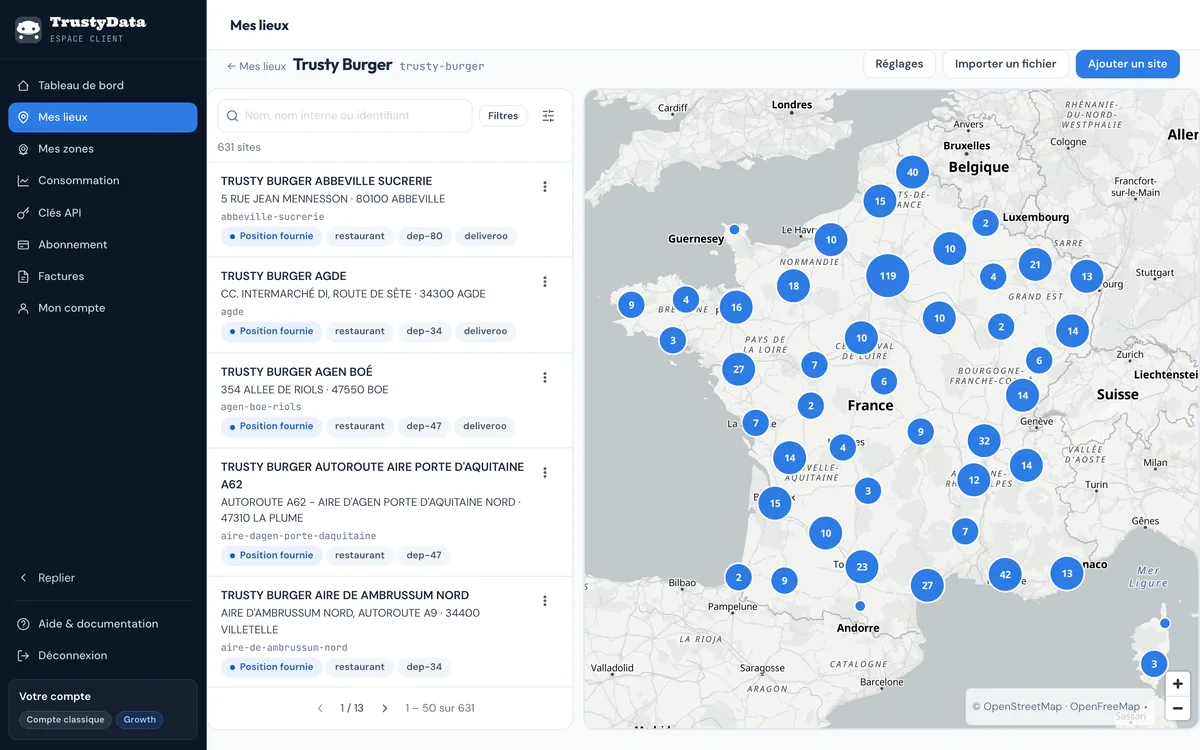
Task: Click the 21 cluster in Grand Est
Action: [1035, 265]
